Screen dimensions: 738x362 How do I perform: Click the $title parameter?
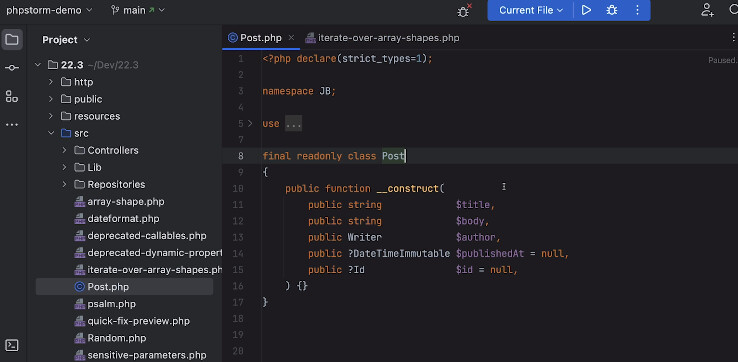pos(473,205)
